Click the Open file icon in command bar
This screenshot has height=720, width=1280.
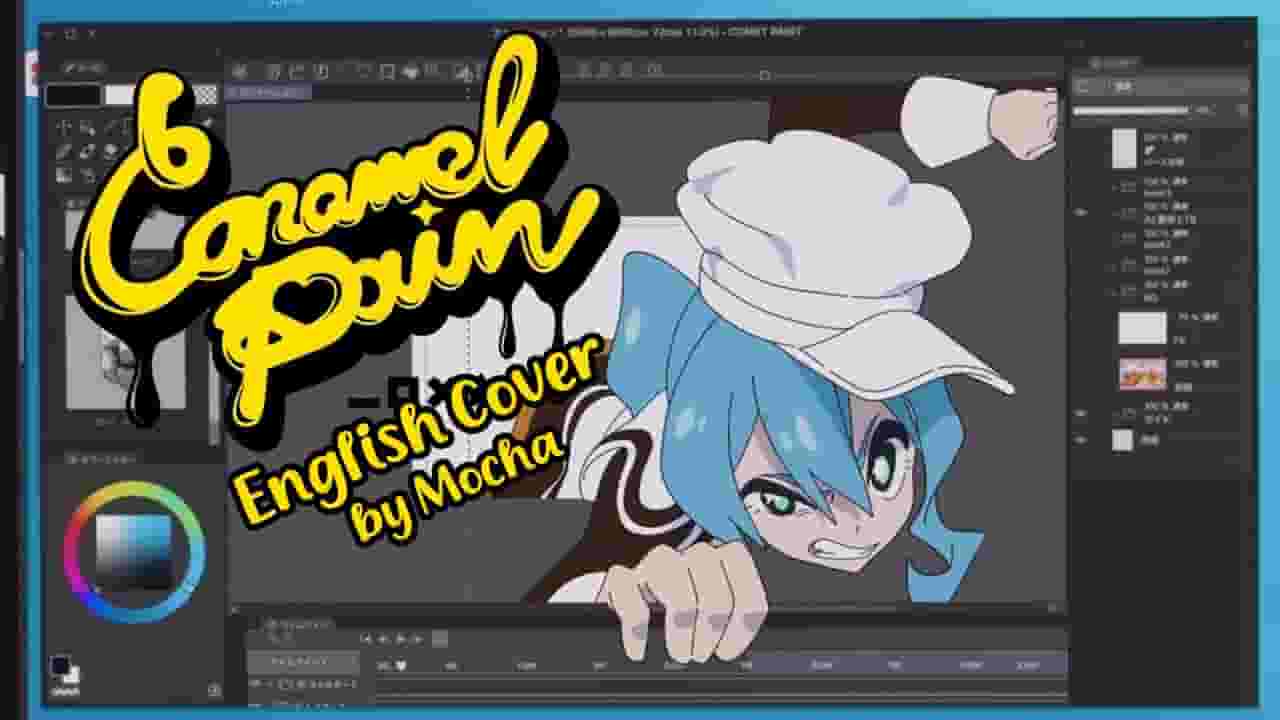tap(296, 71)
